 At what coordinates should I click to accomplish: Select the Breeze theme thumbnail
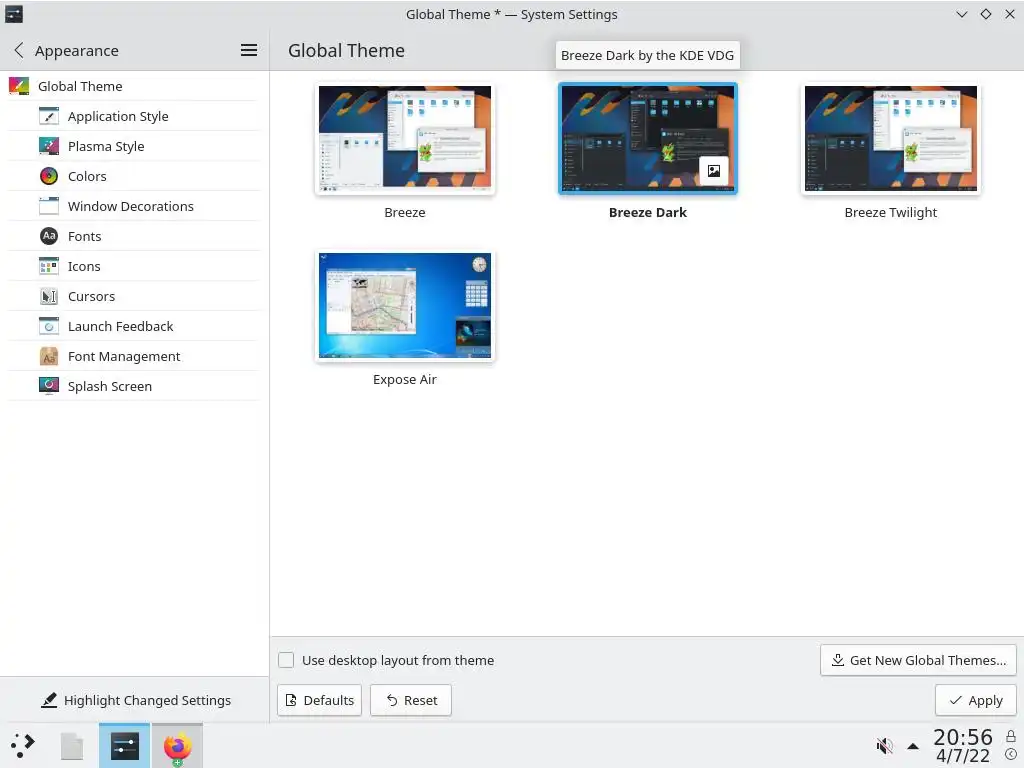(x=405, y=138)
